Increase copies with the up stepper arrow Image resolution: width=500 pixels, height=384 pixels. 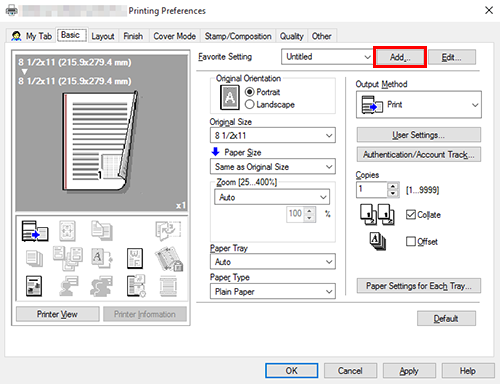(x=393, y=186)
